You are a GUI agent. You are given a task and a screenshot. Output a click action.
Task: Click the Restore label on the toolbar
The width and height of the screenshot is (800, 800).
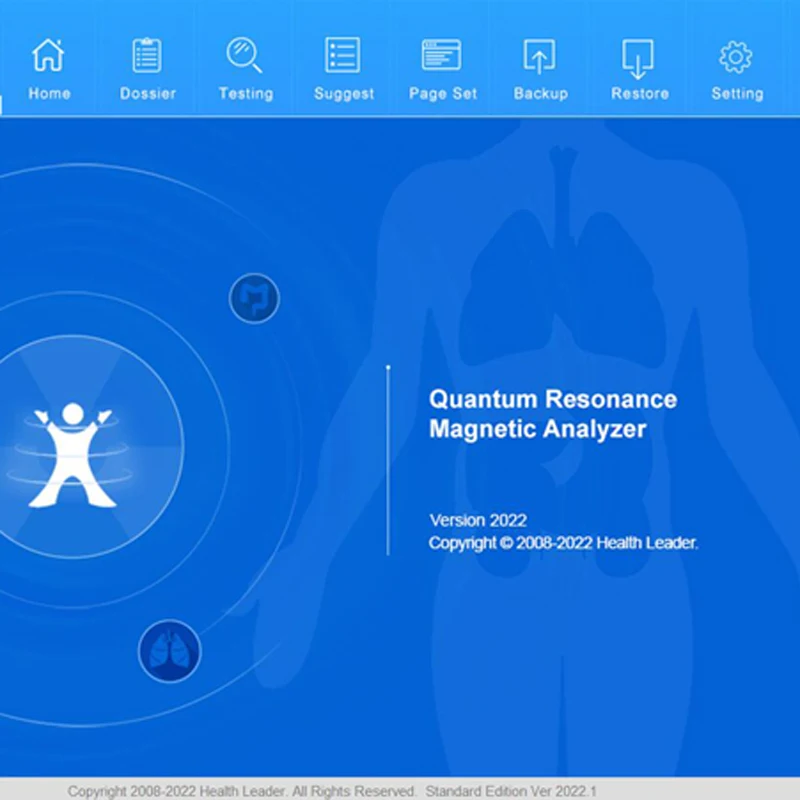tap(638, 93)
